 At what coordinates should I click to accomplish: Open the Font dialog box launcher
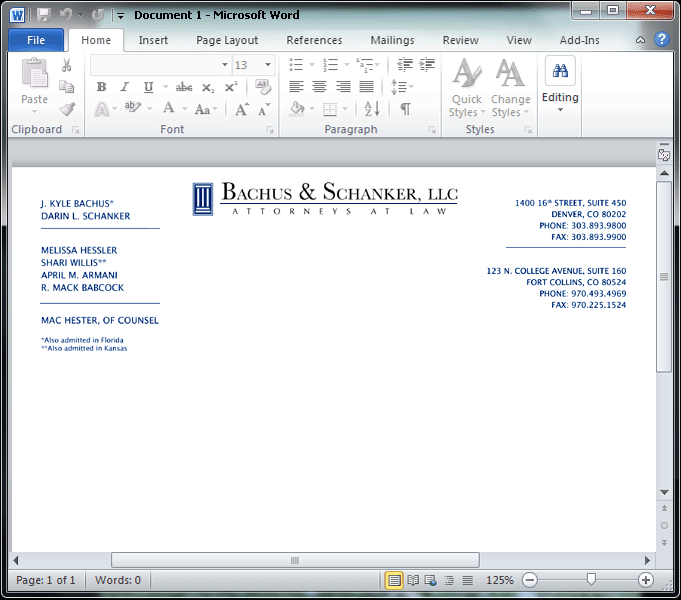(x=270, y=130)
